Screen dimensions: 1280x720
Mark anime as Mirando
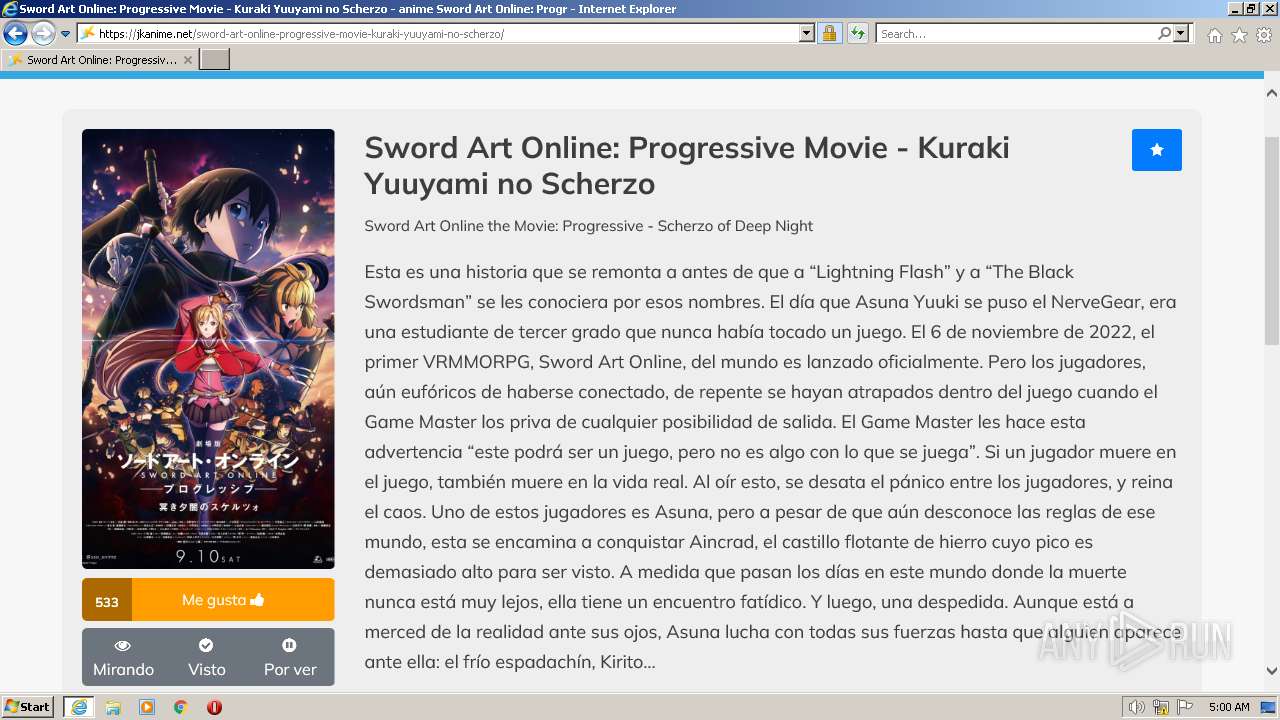pos(123,658)
